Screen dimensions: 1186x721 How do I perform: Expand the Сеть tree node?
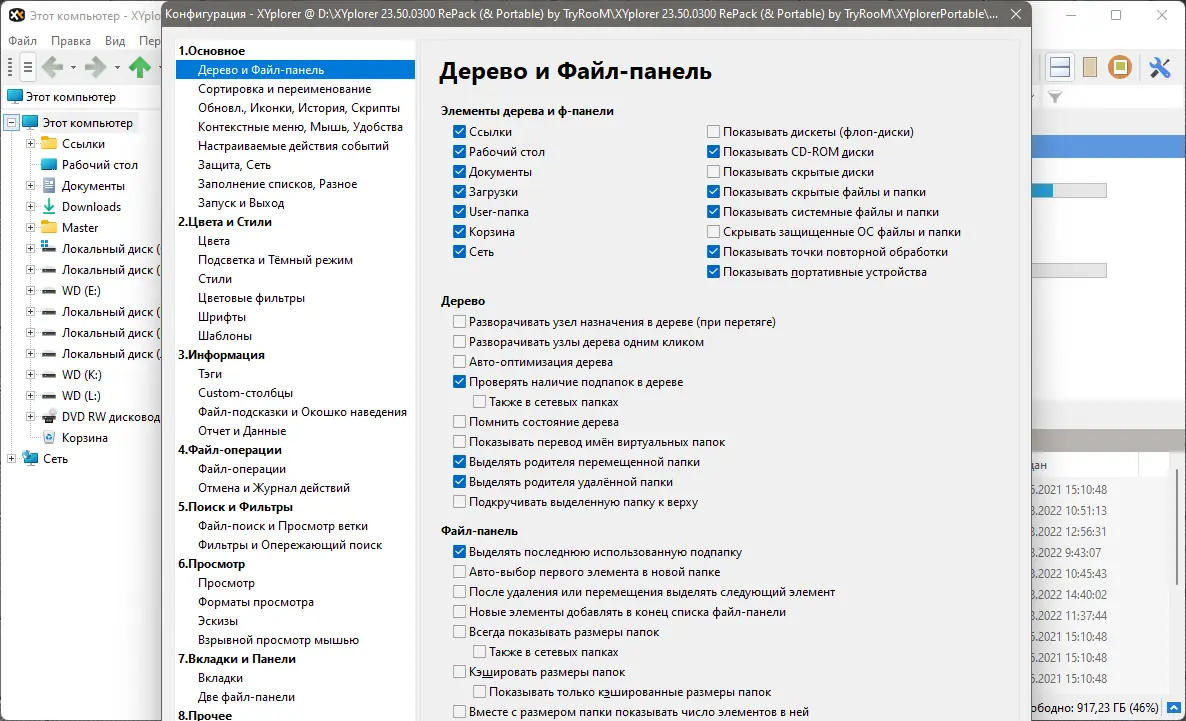11,458
